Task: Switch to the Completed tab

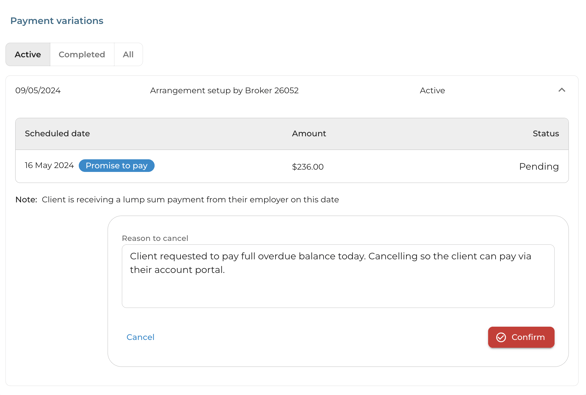Action: [x=82, y=55]
